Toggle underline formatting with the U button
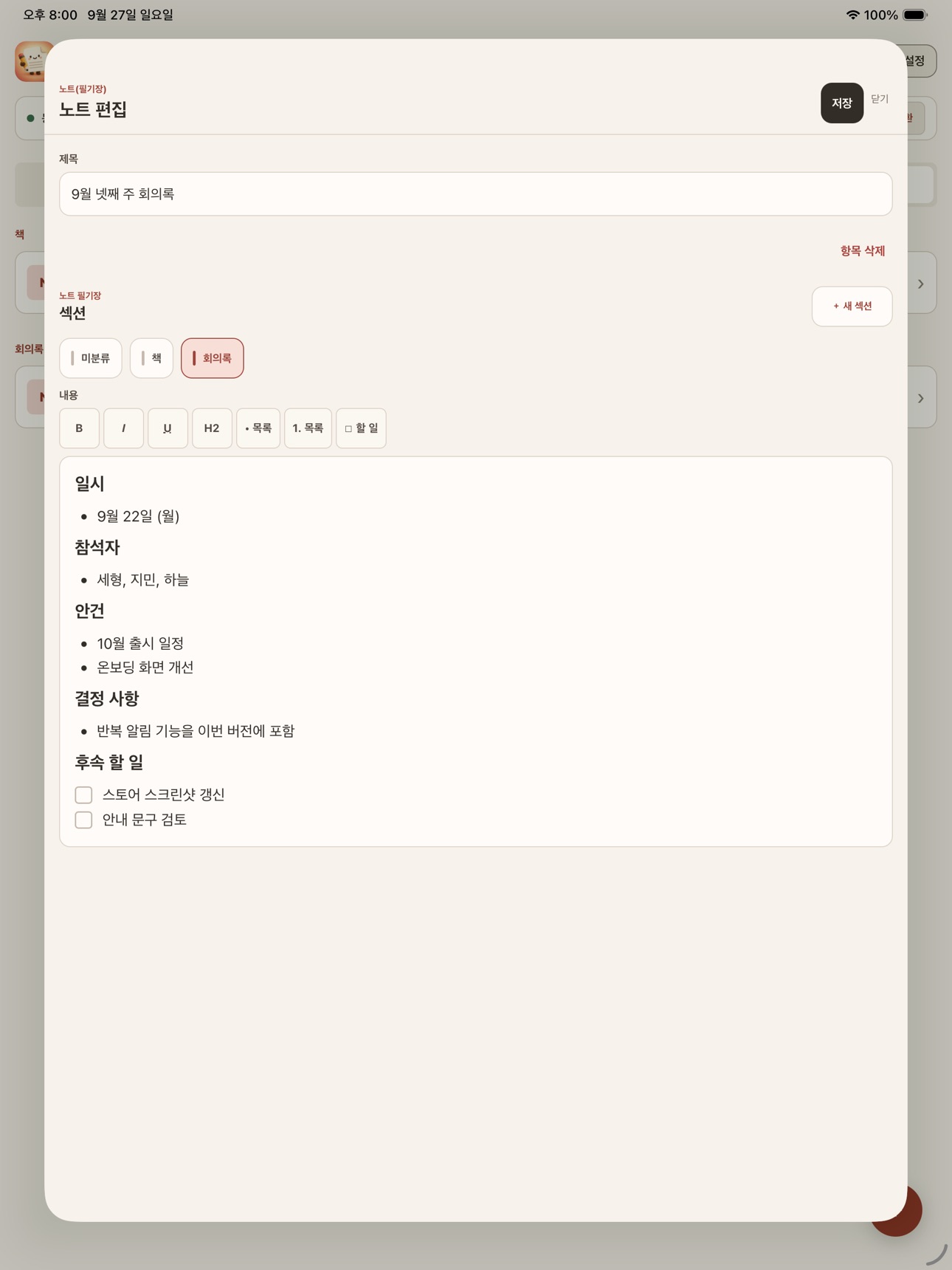Screen dimensions: 952x1270 168,428
